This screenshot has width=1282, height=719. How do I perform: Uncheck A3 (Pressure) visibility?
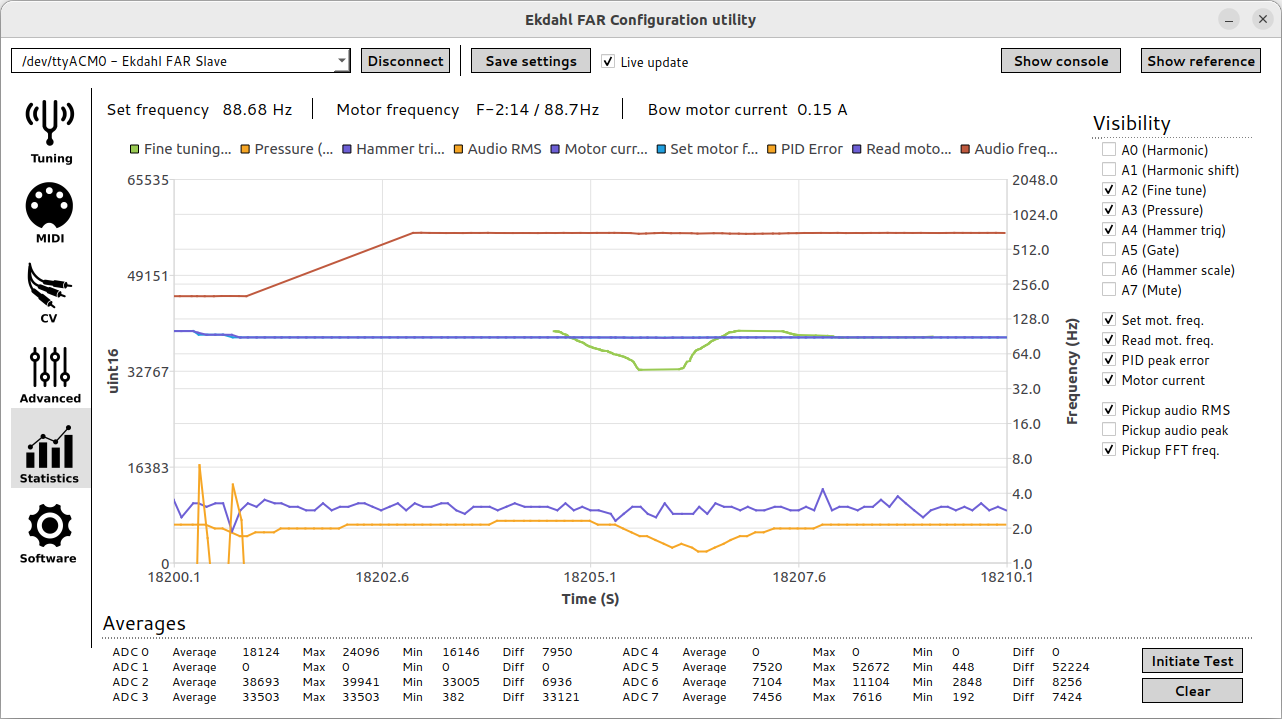pos(1109,210)
